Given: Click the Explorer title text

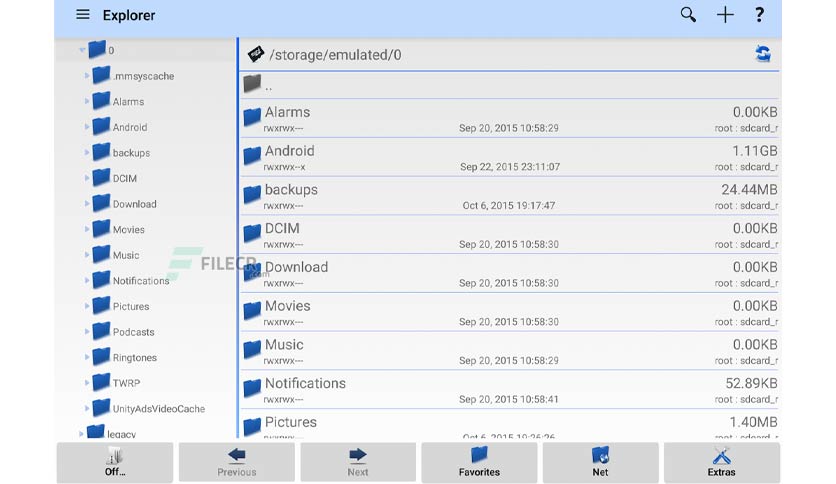Looking at the screenshot, I should point(129,15).
